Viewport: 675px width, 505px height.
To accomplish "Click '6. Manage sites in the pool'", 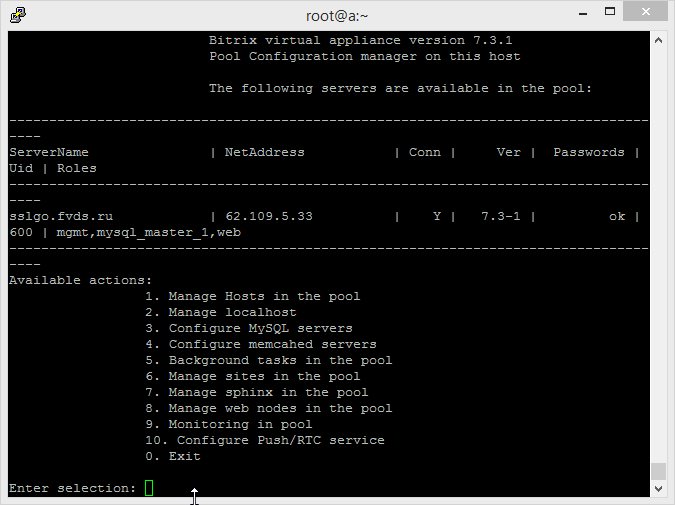I will [253, 376].
